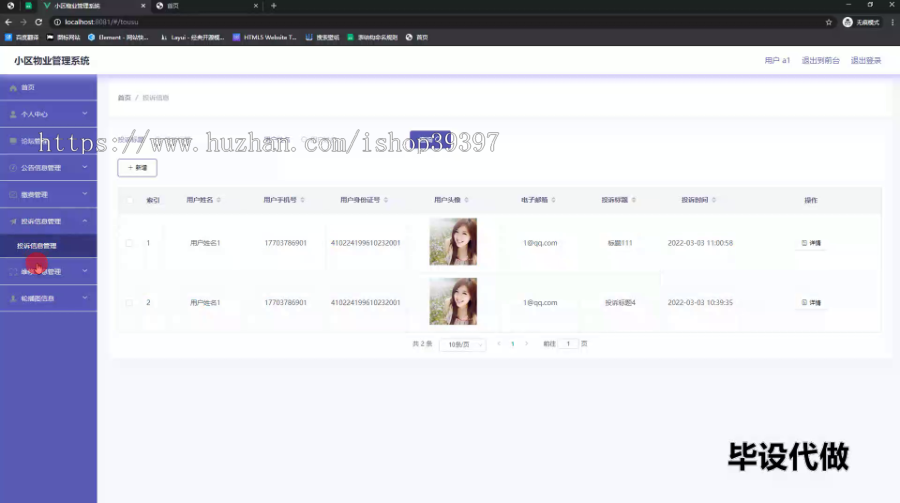Screen dimensions: 900x503
Task: Click the person icon beside 轮播图信息
Action: pos(13,299)
